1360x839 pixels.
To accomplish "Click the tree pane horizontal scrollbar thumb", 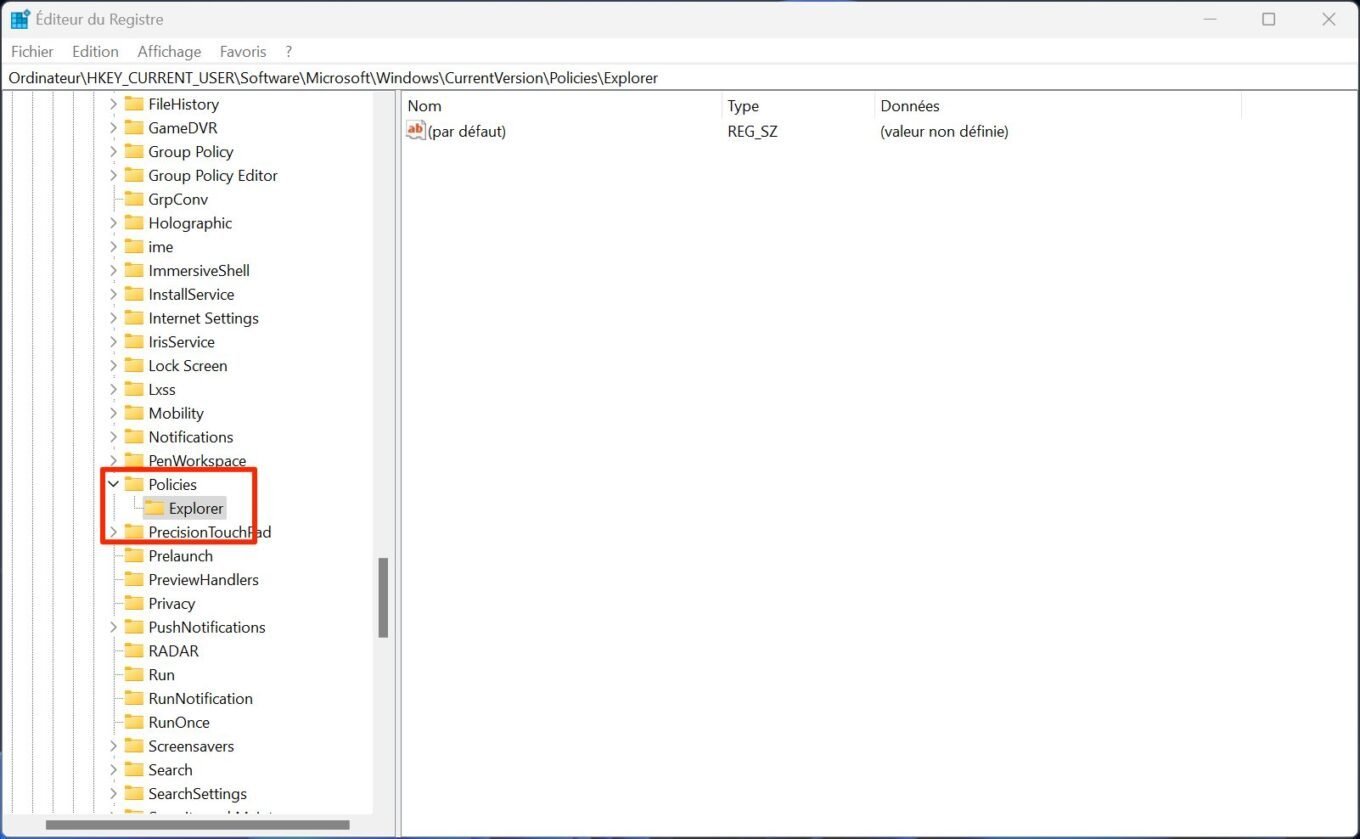I will point(197,825).
